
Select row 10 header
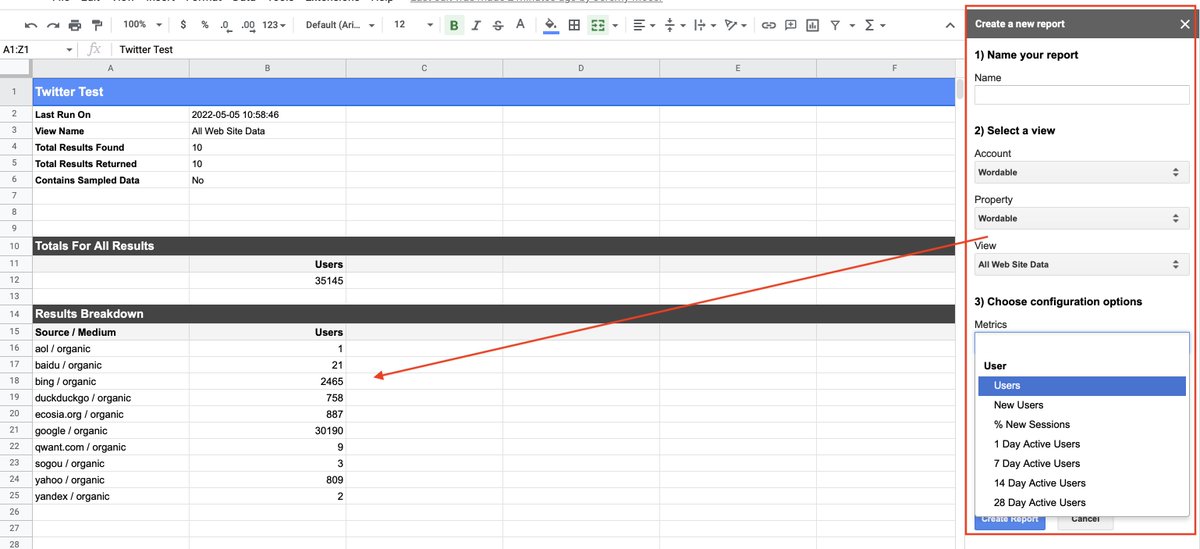[16, 246]
